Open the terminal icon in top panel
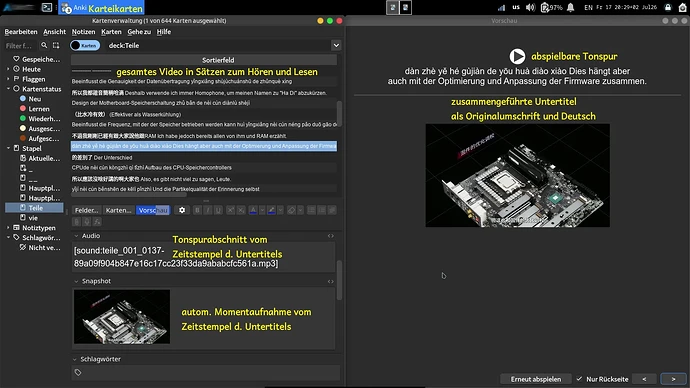 [47, 7]
